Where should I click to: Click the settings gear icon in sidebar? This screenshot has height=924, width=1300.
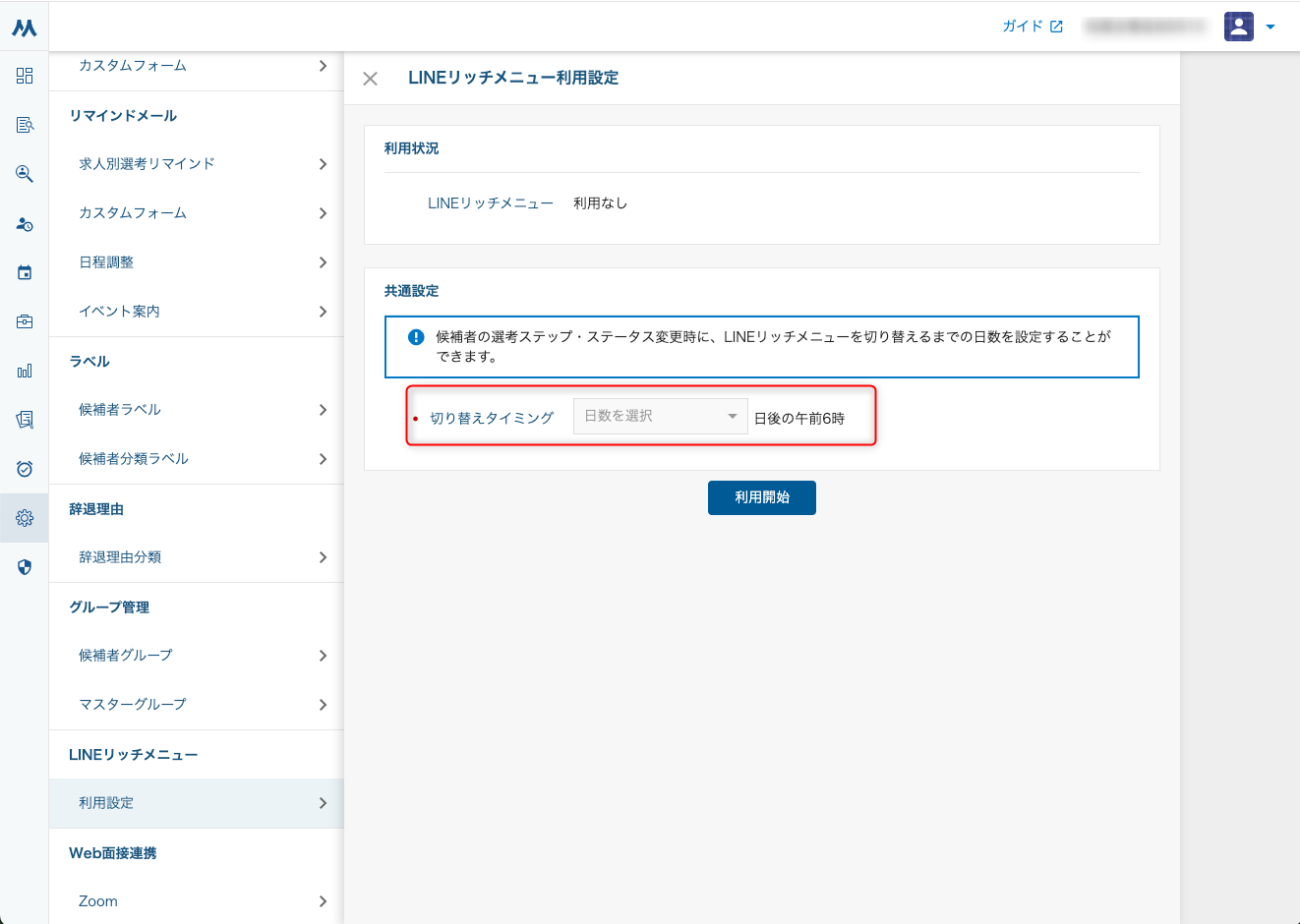tap(25, 518)
